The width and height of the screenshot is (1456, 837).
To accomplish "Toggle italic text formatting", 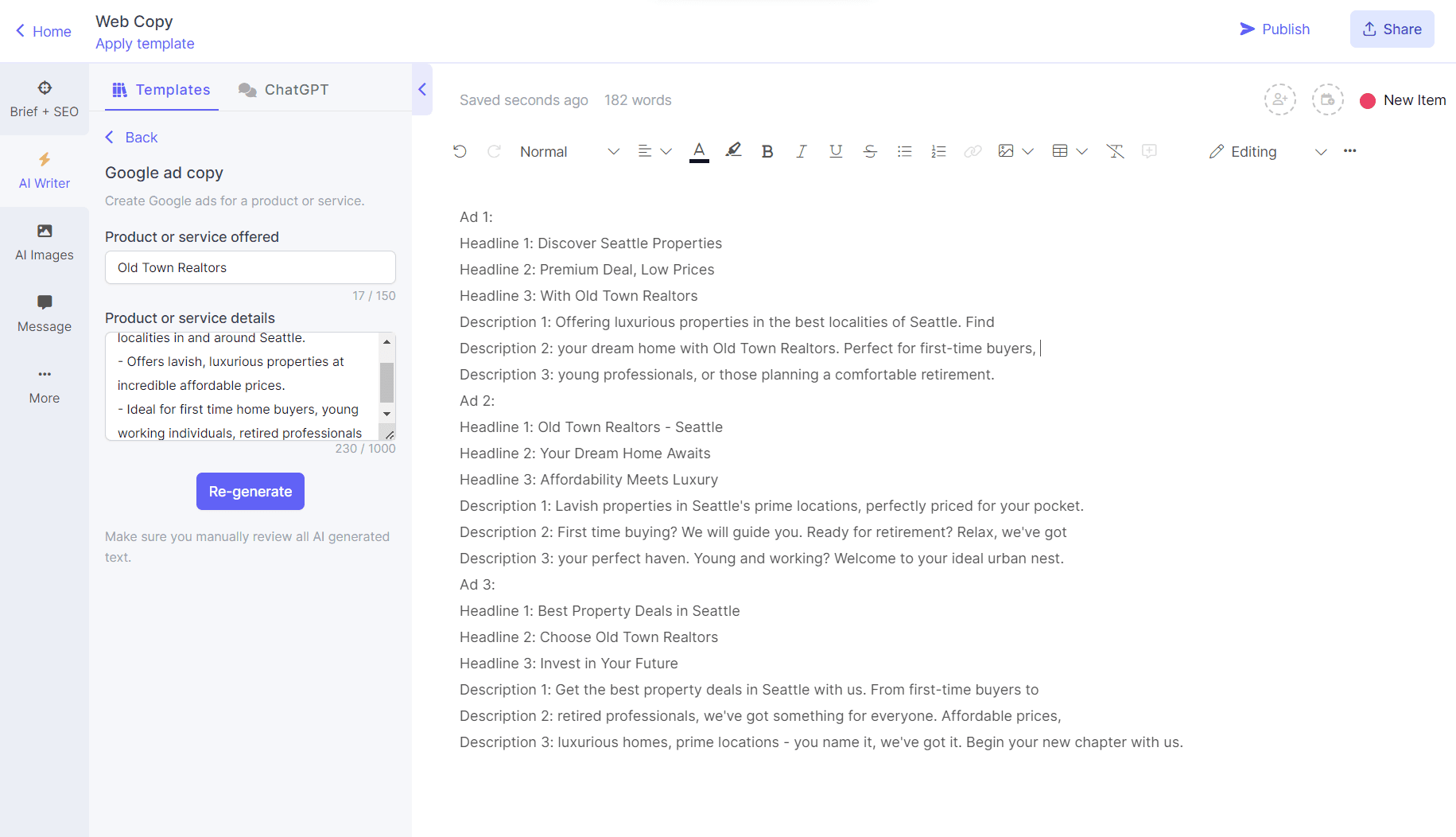I will 801,151.
